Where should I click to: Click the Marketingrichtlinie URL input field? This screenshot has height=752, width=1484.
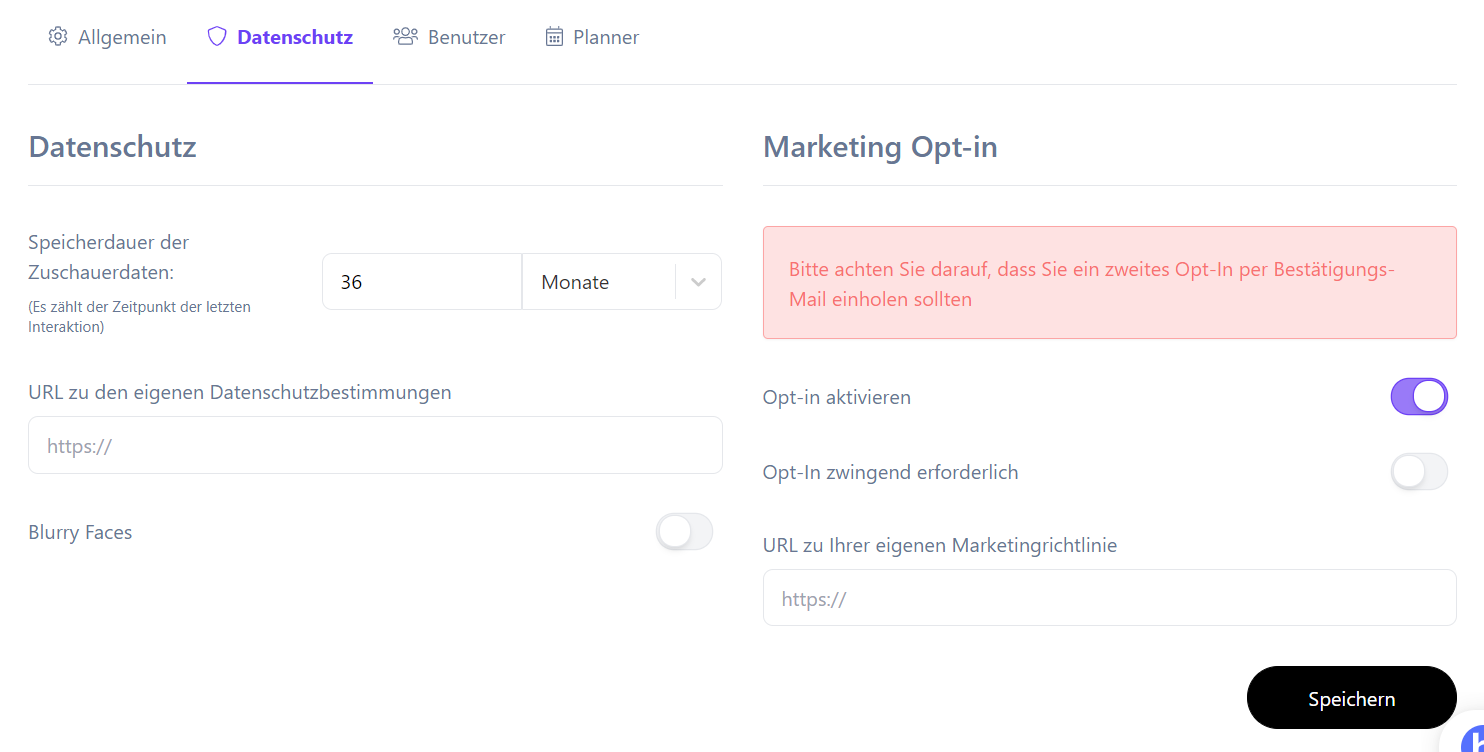click(x=1109, y=598)
